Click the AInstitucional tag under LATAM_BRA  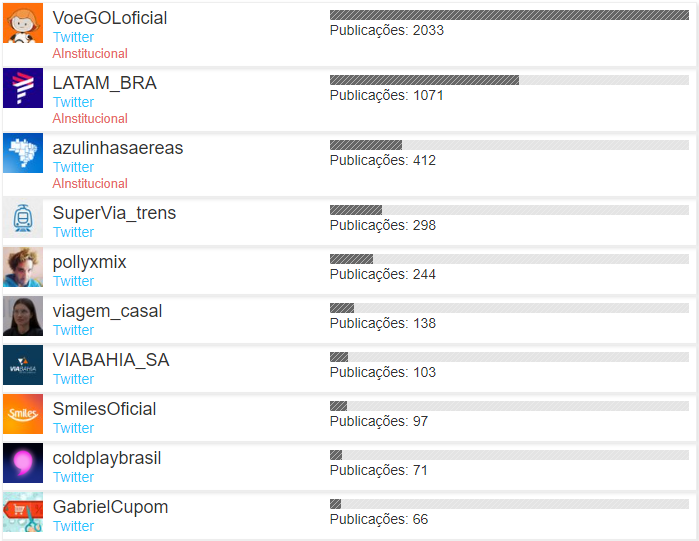(x=90, y=119)
